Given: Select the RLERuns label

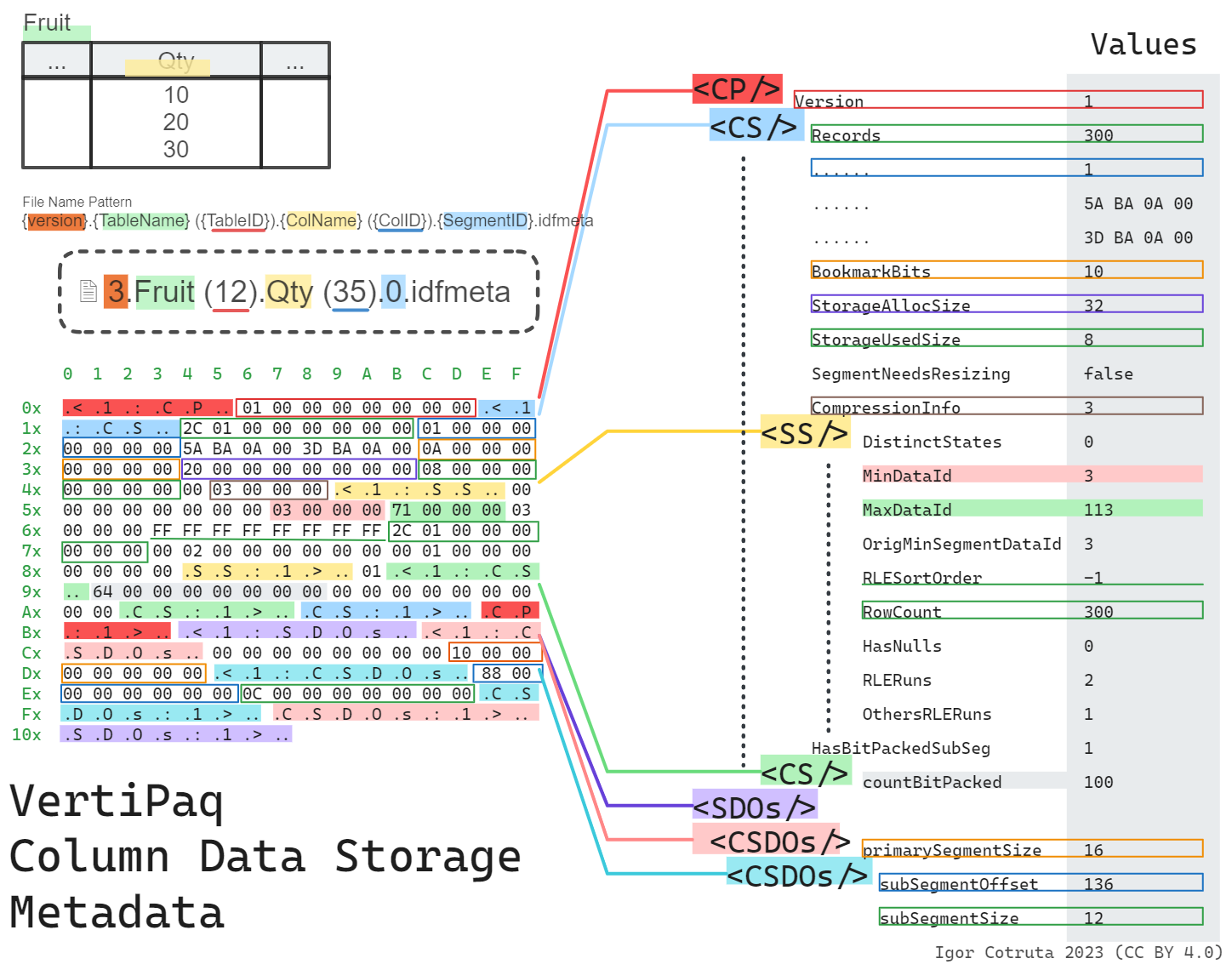Looking at the screenshot, I should pos(897,680).
